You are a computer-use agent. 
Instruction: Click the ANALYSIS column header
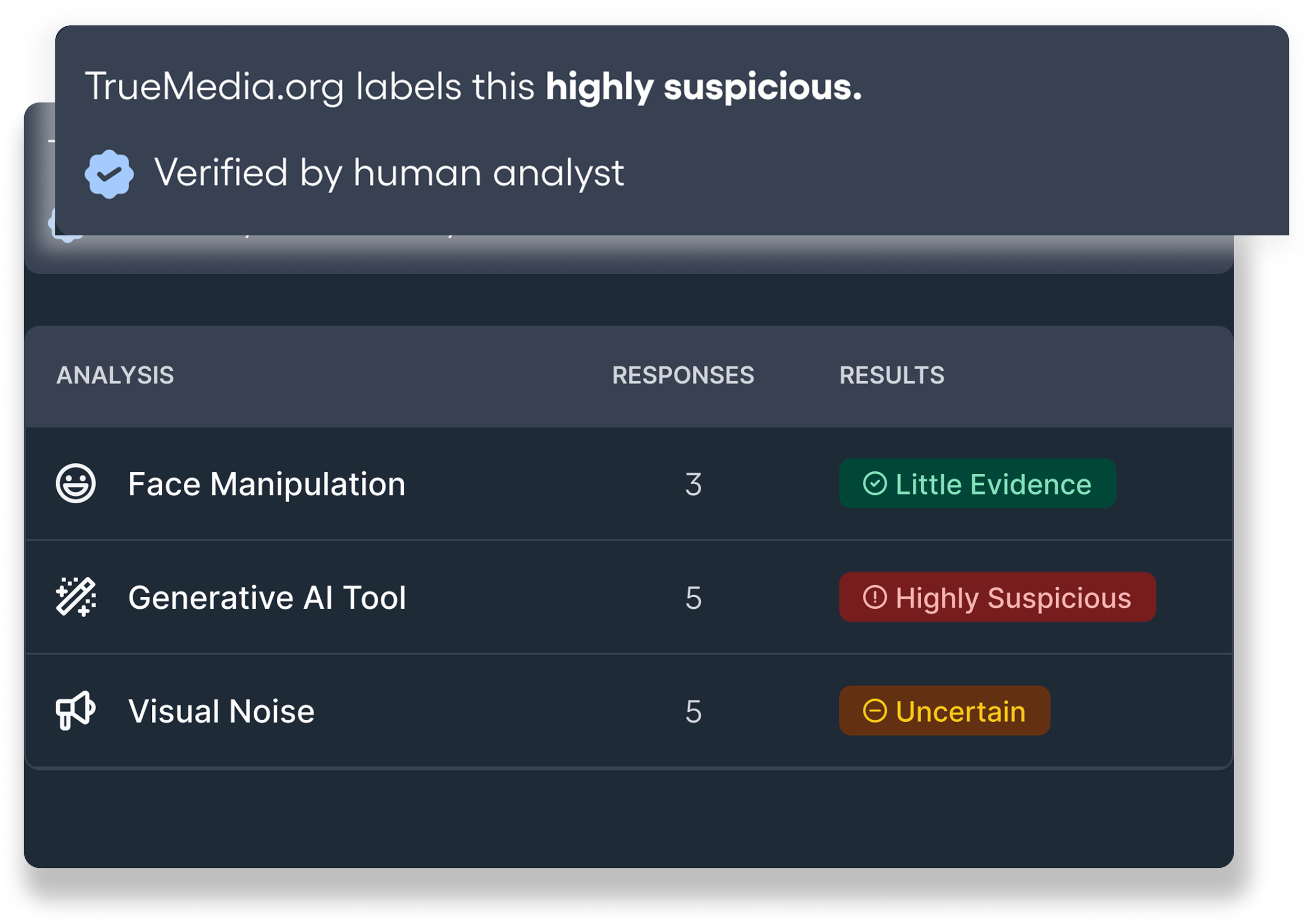tap(115, 375)
